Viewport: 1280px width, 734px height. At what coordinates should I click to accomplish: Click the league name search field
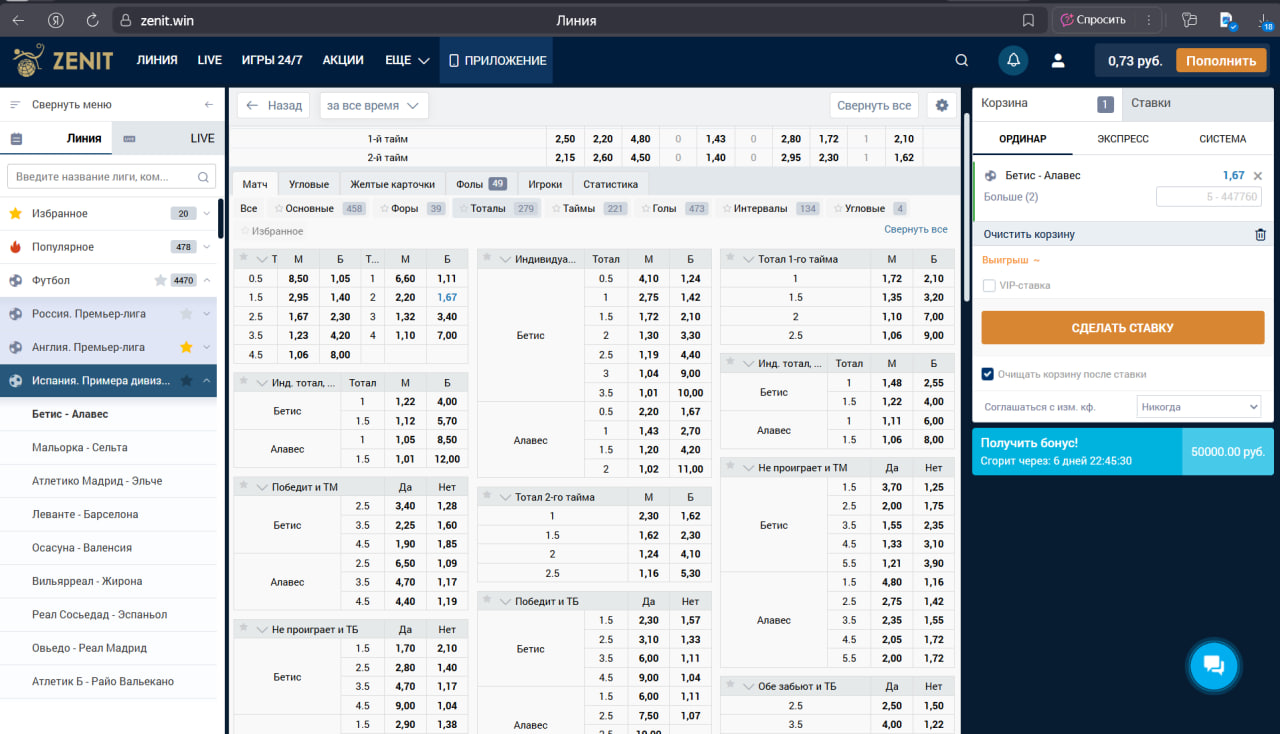[112, 177]
